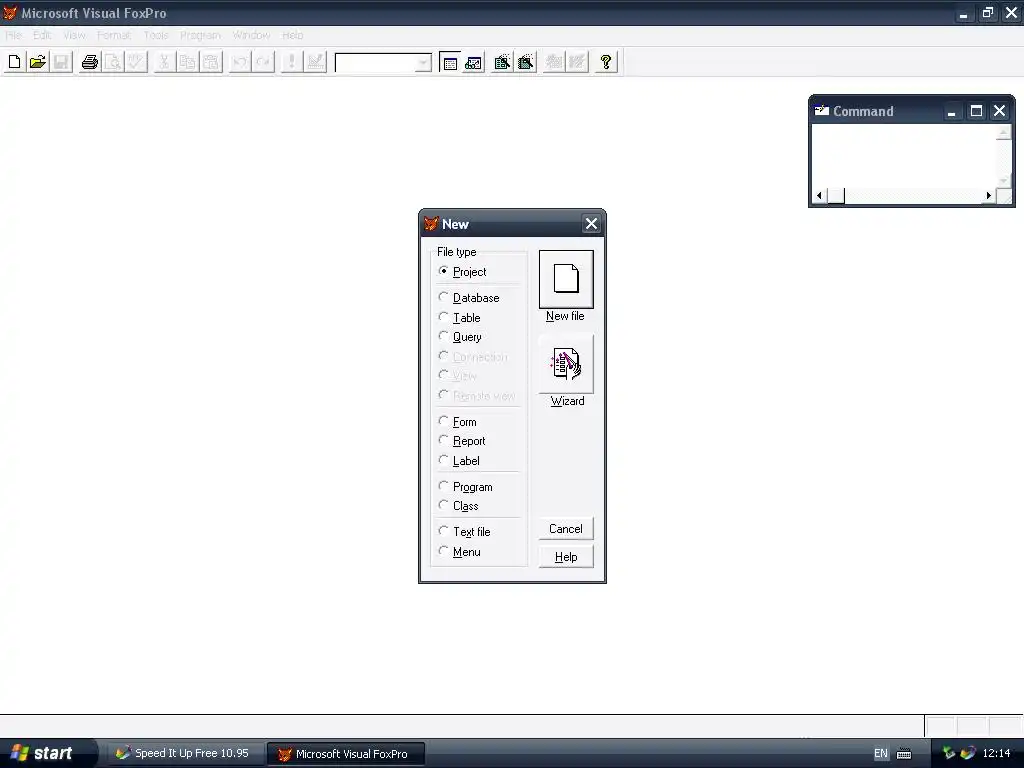The image size is (1024, 768).
Task: Launch the Report Wizard toolbar icon
Action: pos(526,62)
